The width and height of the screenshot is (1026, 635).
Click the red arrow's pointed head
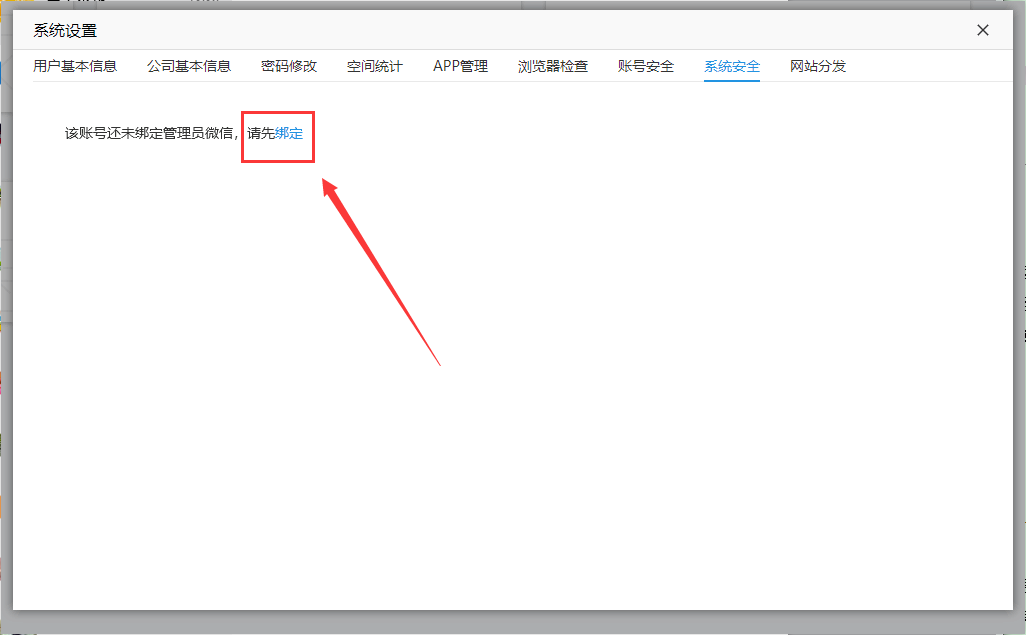click(x=325, y=183)
